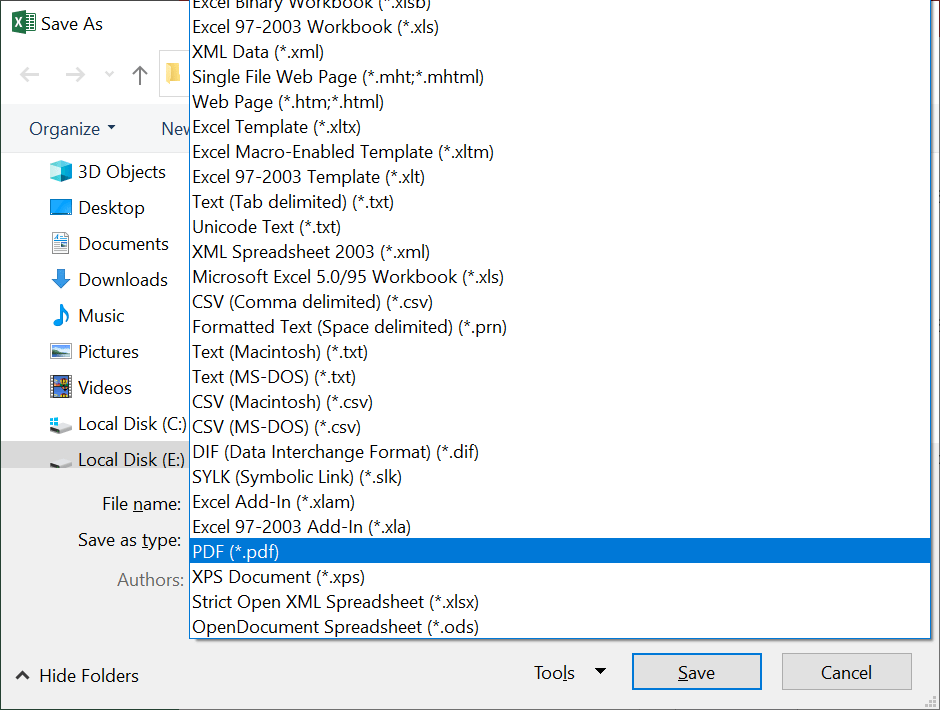Open the Organize dropdown menu

(x=71, y=128)
